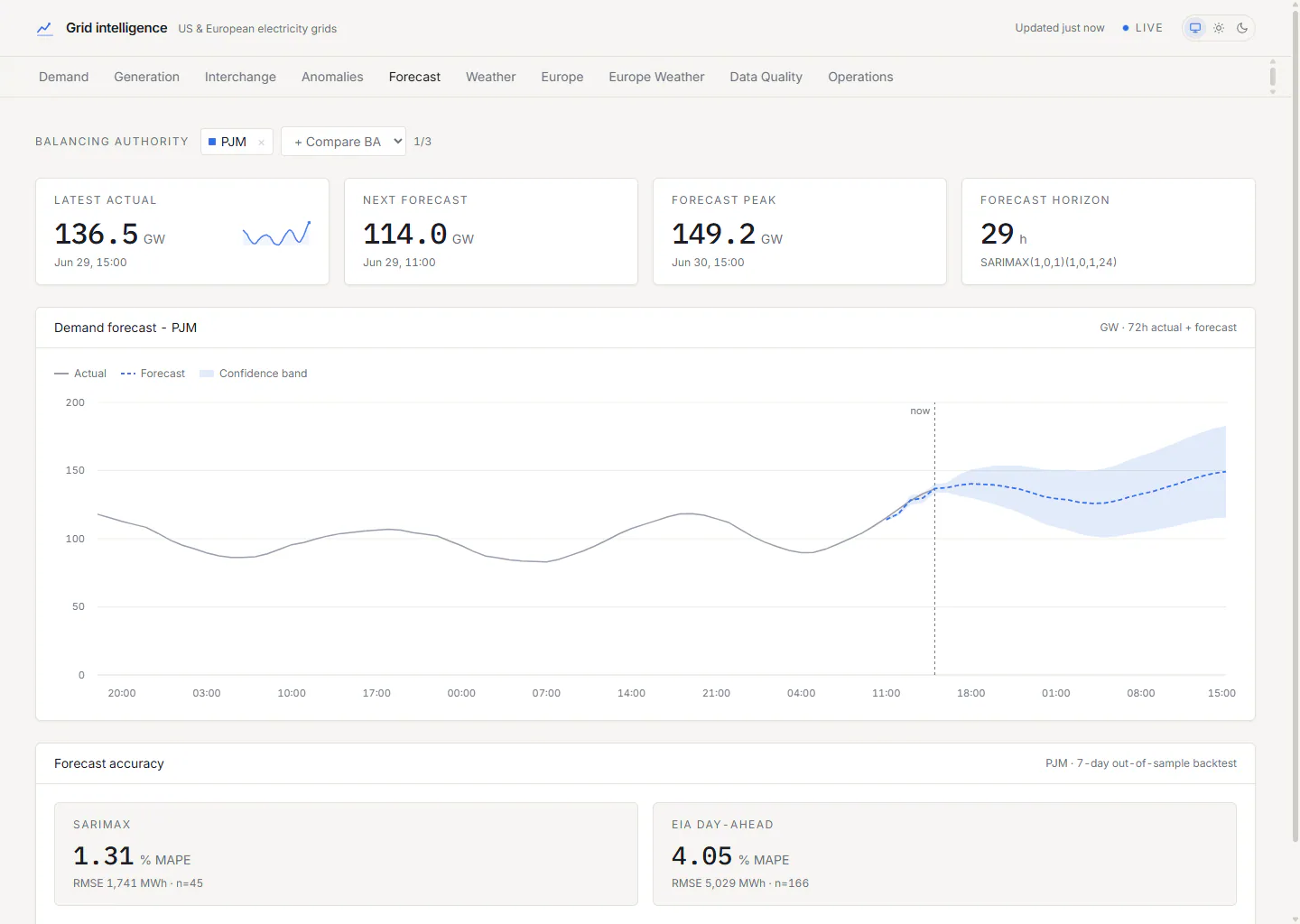Go to the Europe Weather tab
This screenshot has width=1300, height=924.
pos(656,77)
